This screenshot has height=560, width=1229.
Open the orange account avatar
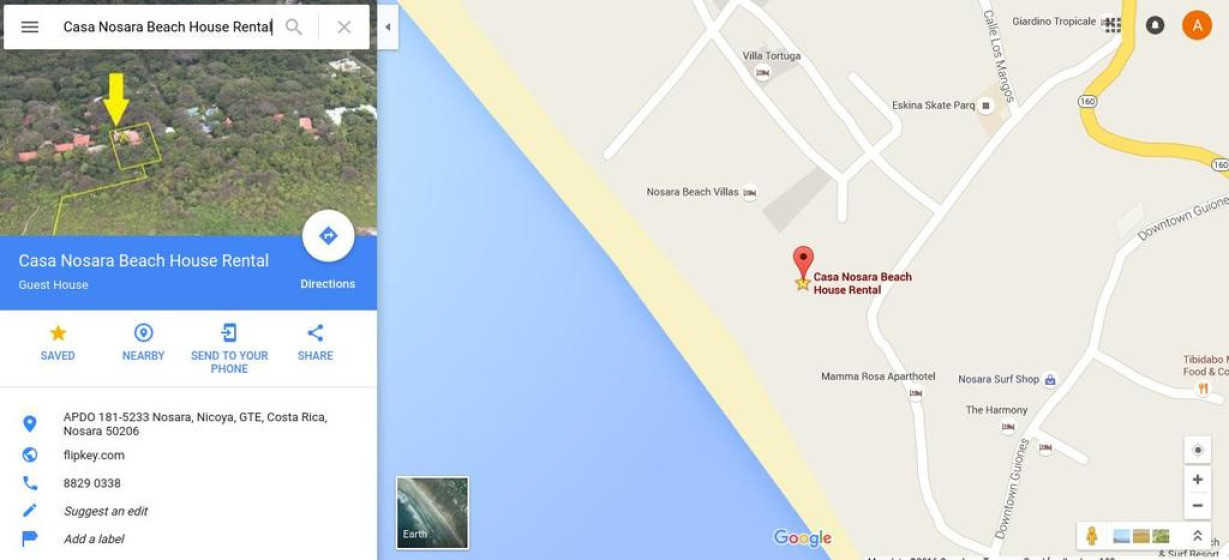[x=1196, y=25]
